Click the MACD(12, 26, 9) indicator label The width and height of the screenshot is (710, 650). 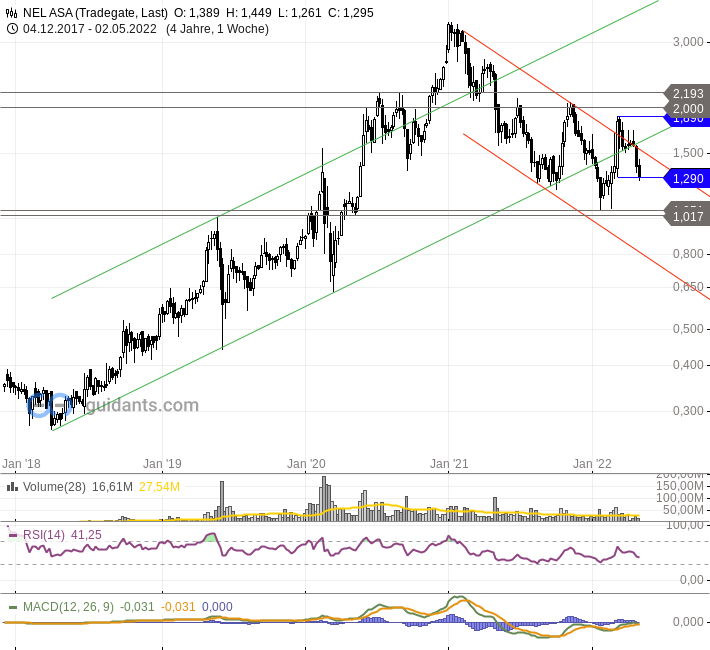tap(68, 607)
